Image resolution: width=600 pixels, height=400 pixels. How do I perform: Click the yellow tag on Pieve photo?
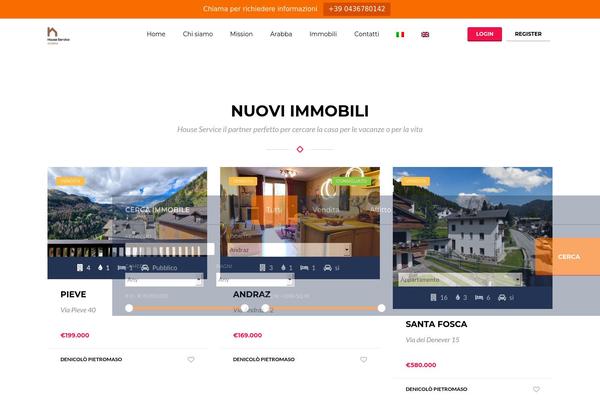tap(70, 181)
